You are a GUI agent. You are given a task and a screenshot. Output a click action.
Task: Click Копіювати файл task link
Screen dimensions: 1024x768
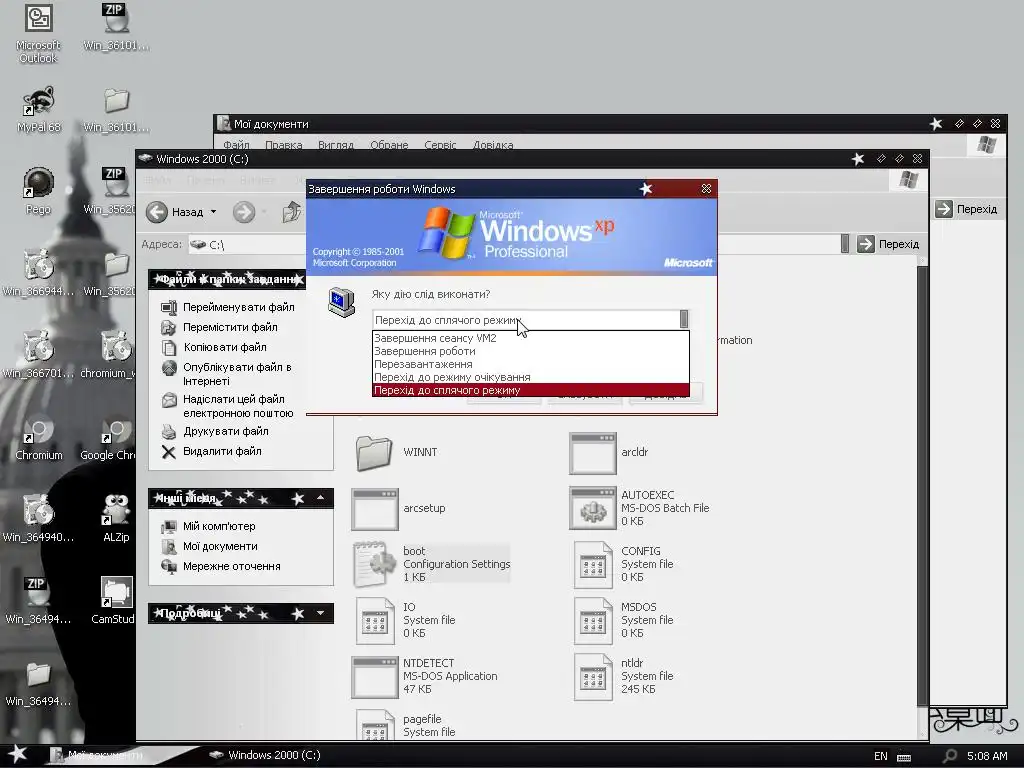click(x=225, y=347)
